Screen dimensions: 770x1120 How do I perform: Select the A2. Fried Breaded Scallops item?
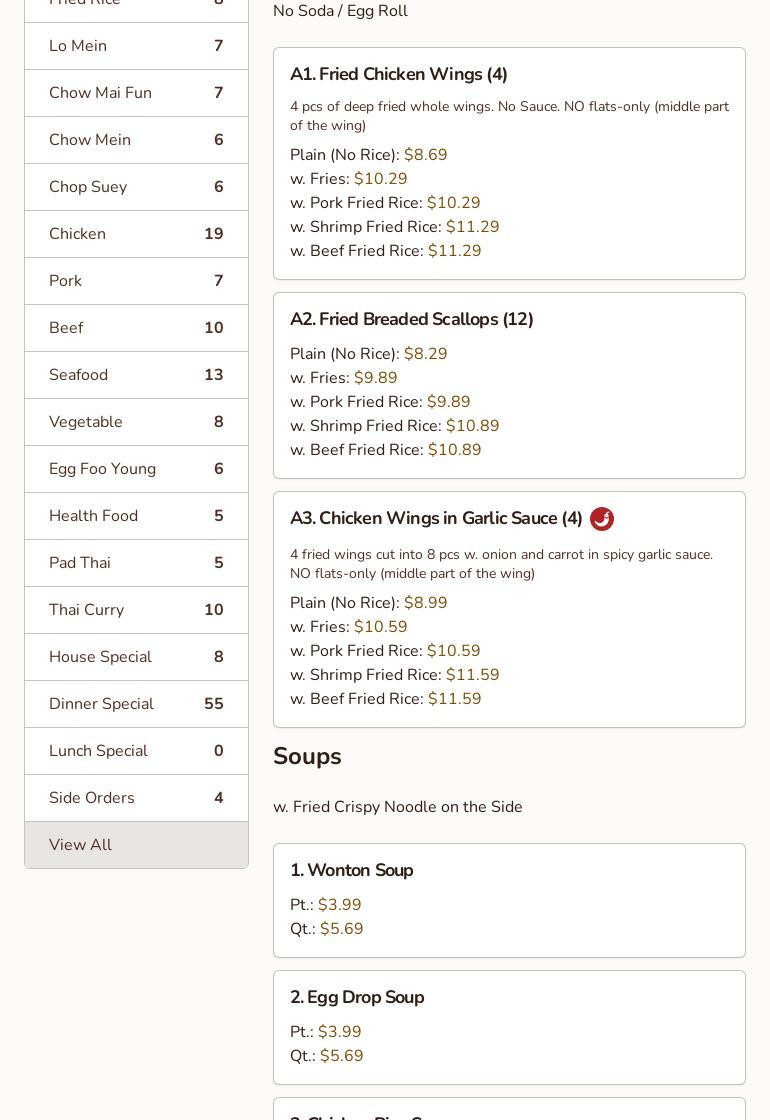tap(412, 320)
